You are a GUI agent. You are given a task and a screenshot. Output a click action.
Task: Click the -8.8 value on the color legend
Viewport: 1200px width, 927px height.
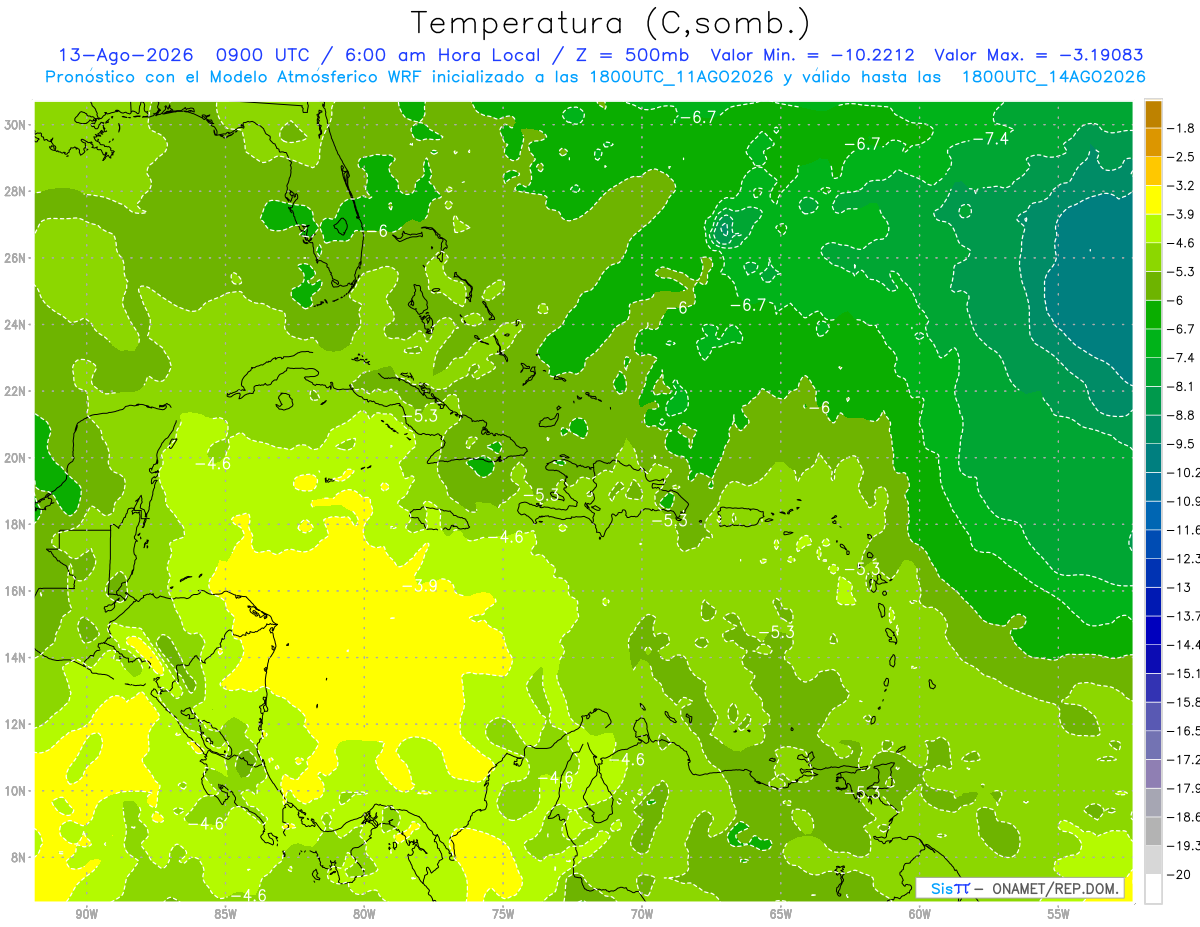tap(1181, 415)
